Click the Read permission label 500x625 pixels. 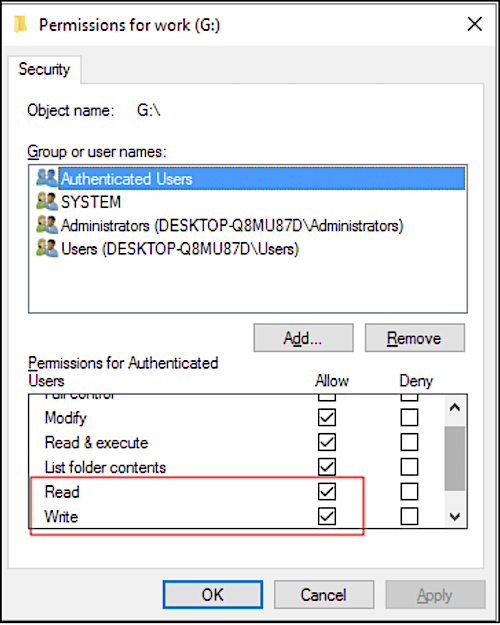point(62,492)
